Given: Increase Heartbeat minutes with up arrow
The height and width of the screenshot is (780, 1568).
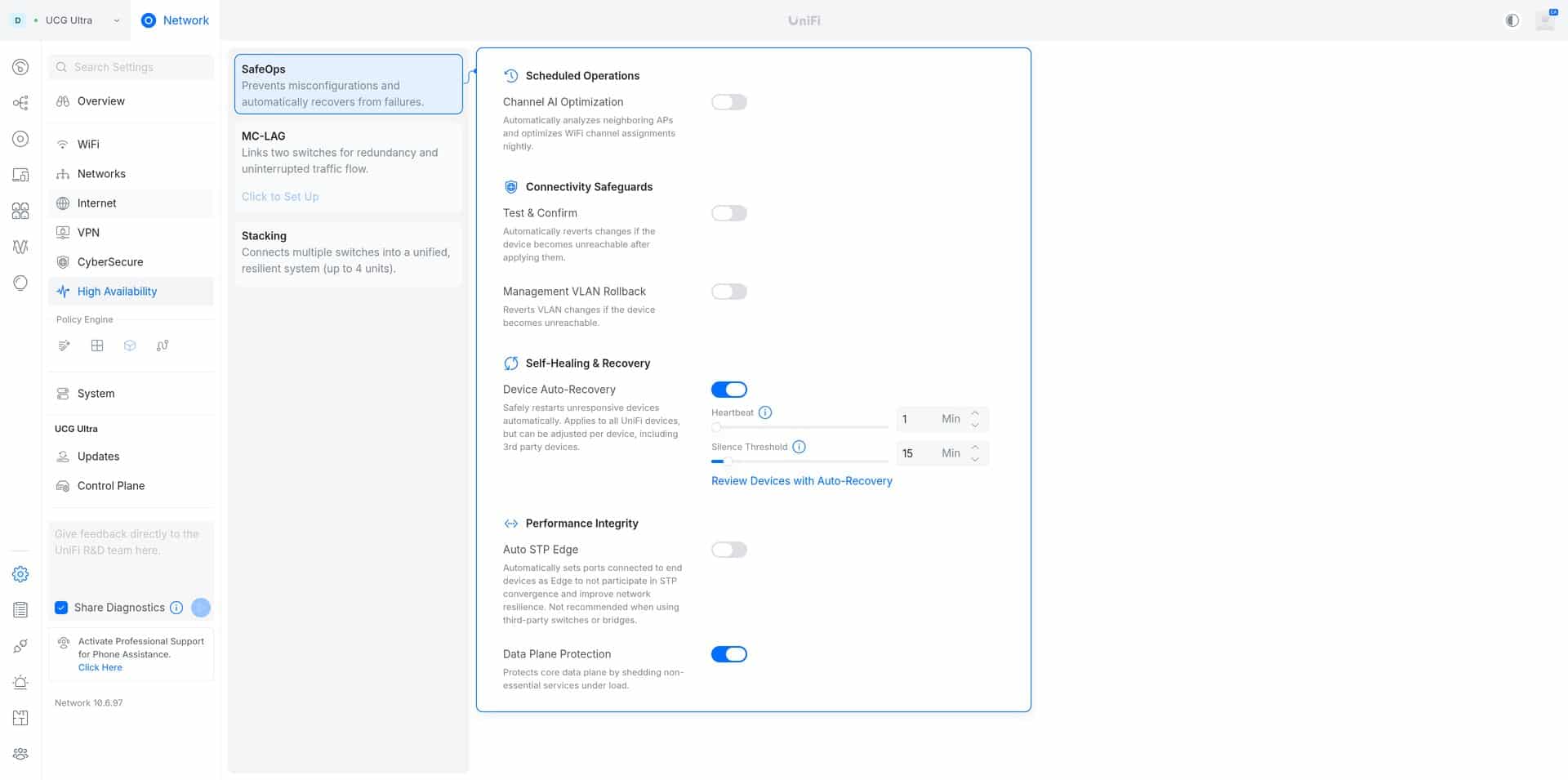Looking at the screenshot, I should [975, 413].
